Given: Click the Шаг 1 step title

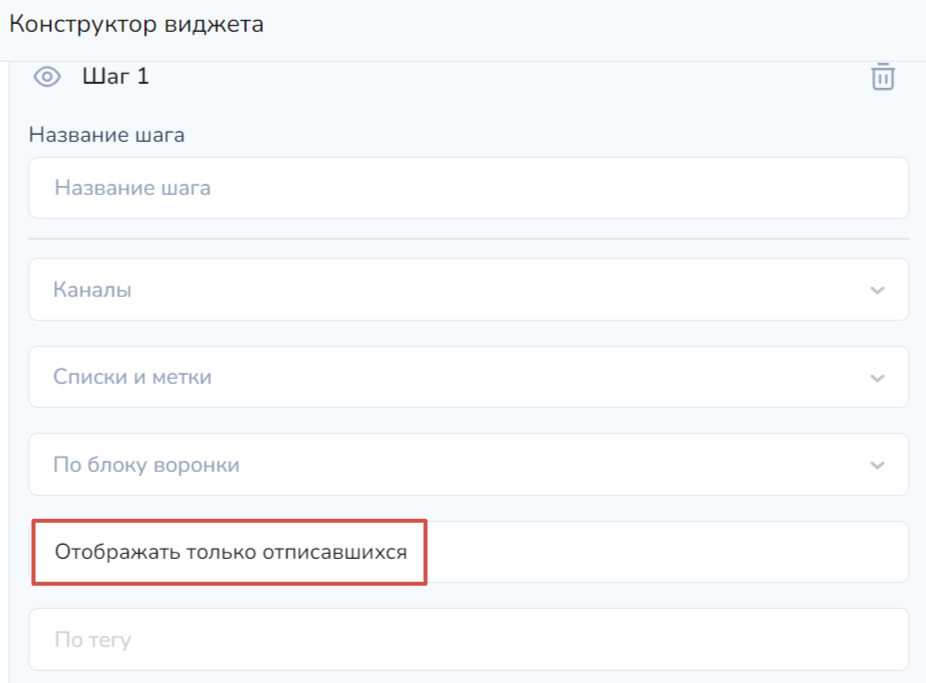Looking at the screenshot, I should 115,77.
